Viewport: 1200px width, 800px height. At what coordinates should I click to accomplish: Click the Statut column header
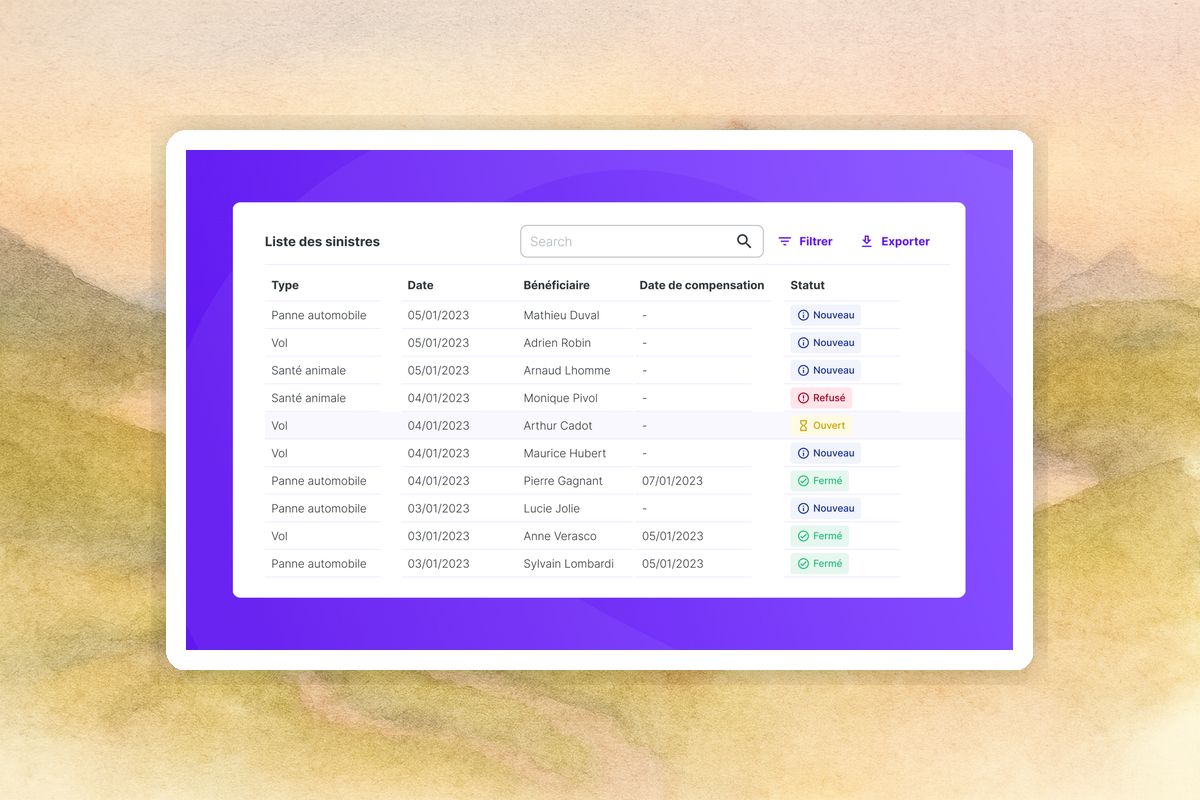pyautogui.click(x=807, y=285)
